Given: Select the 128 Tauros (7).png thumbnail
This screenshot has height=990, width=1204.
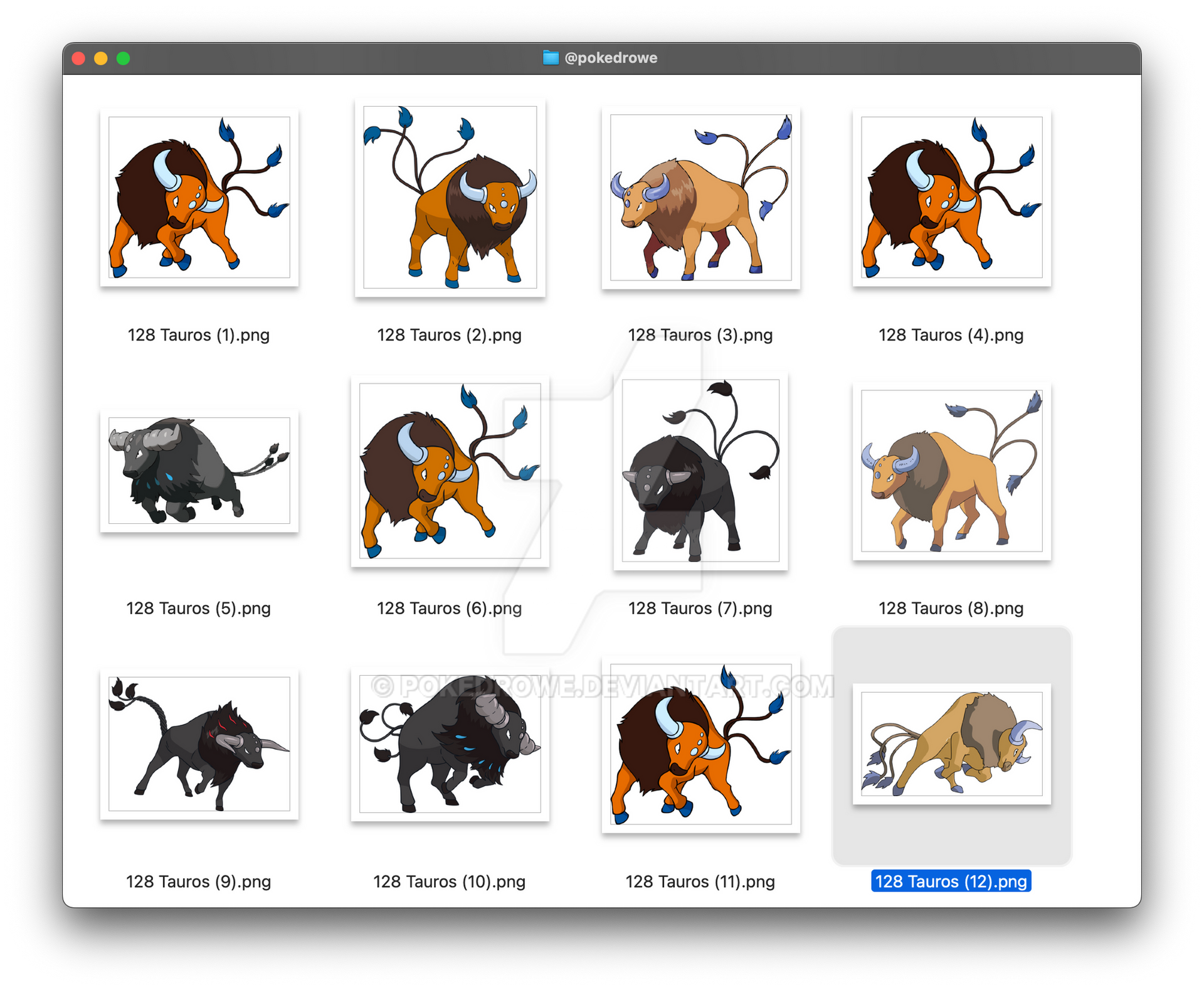Looking at the screenshot, I should [x=701, y=471].
